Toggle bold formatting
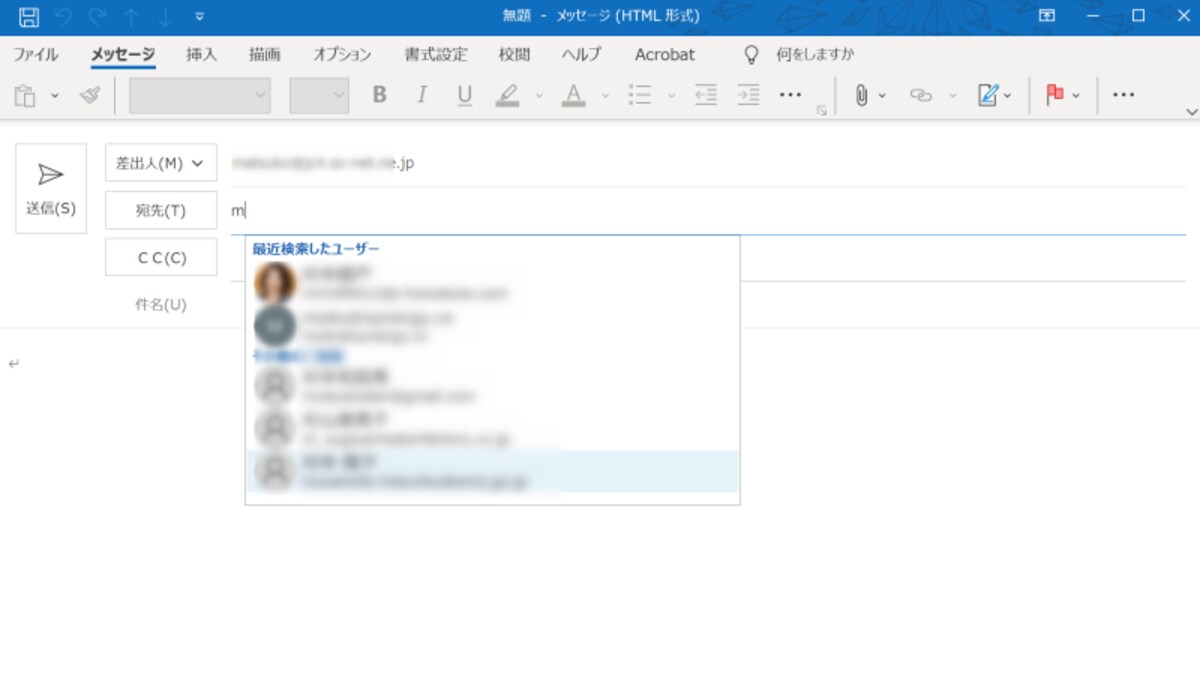The width and height of the screenshot is (1200, 683). (x=380, y=95)
